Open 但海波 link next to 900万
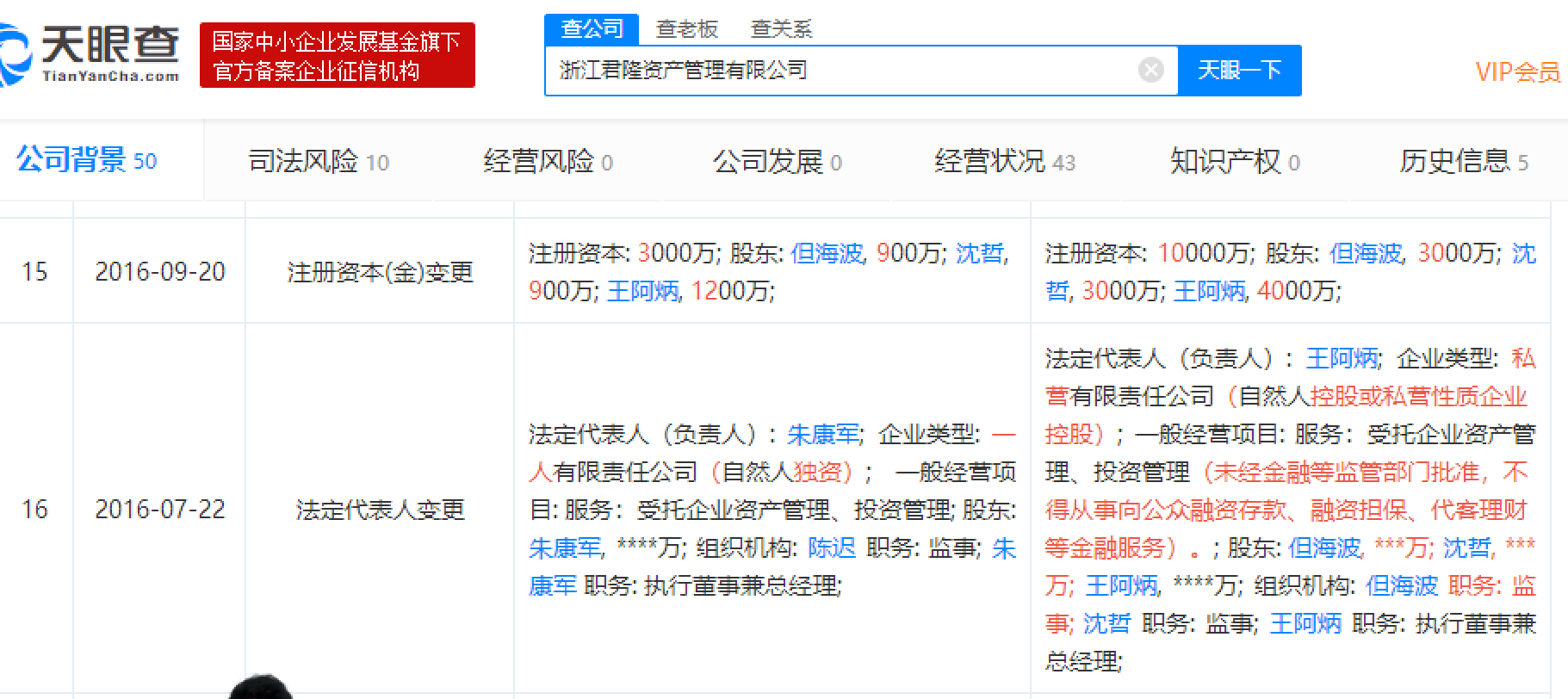 tap(827, 253)
